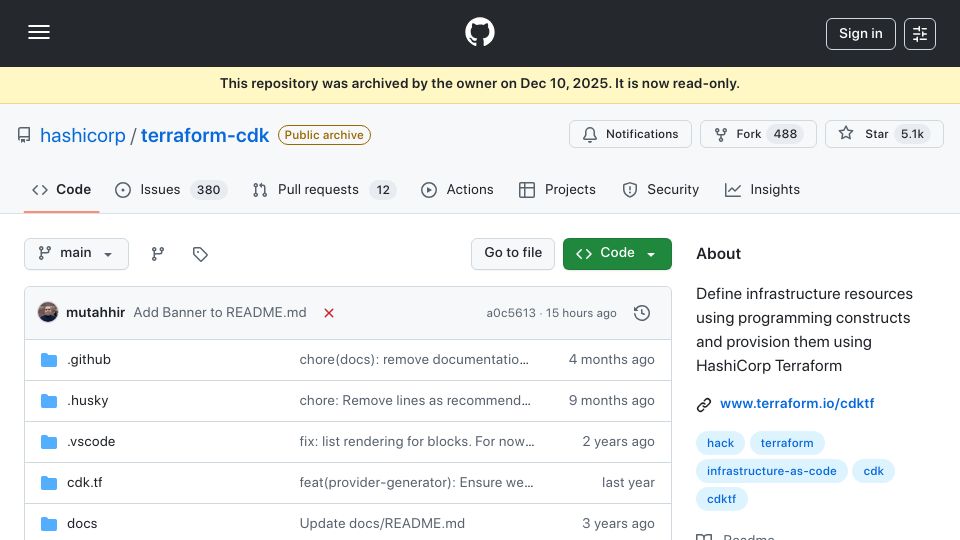The image size is (960, 540).
Task: Click the repository book icon beside hashicorp
Action: 24,135
